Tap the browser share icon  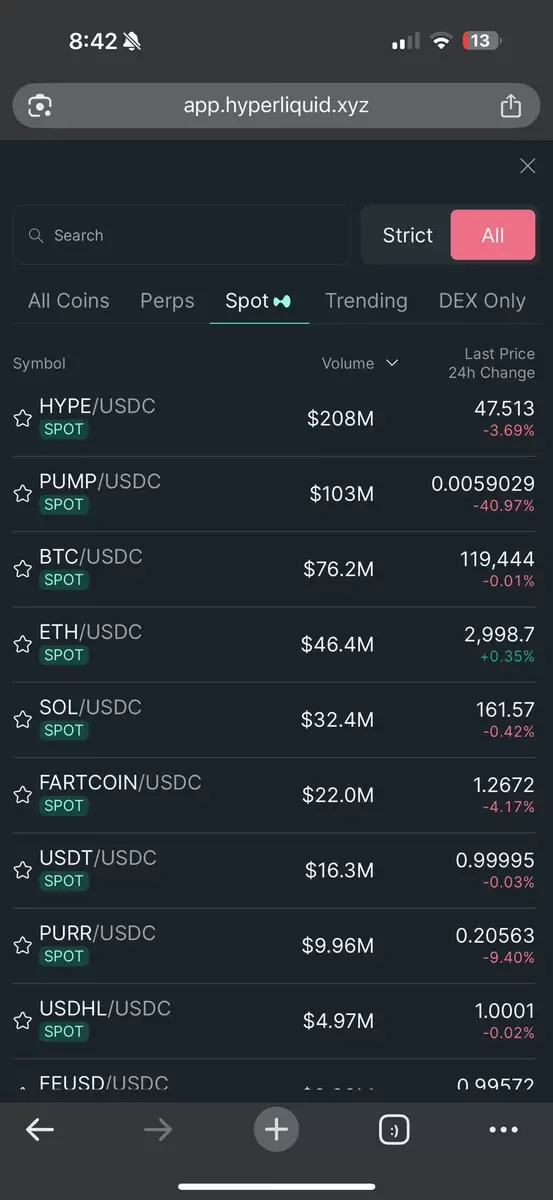510,105
